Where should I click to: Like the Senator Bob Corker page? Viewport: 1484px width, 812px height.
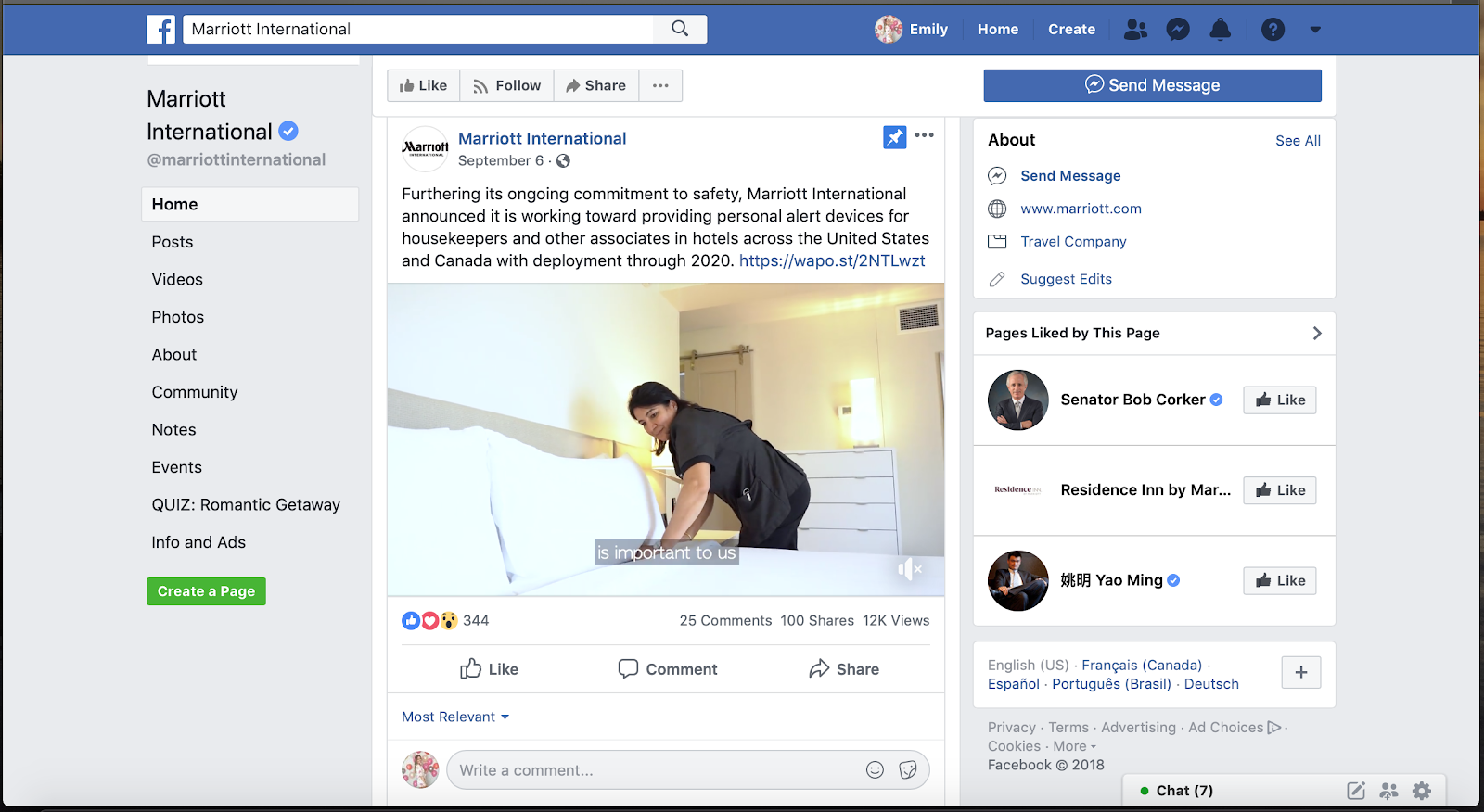pos(1280,400)
